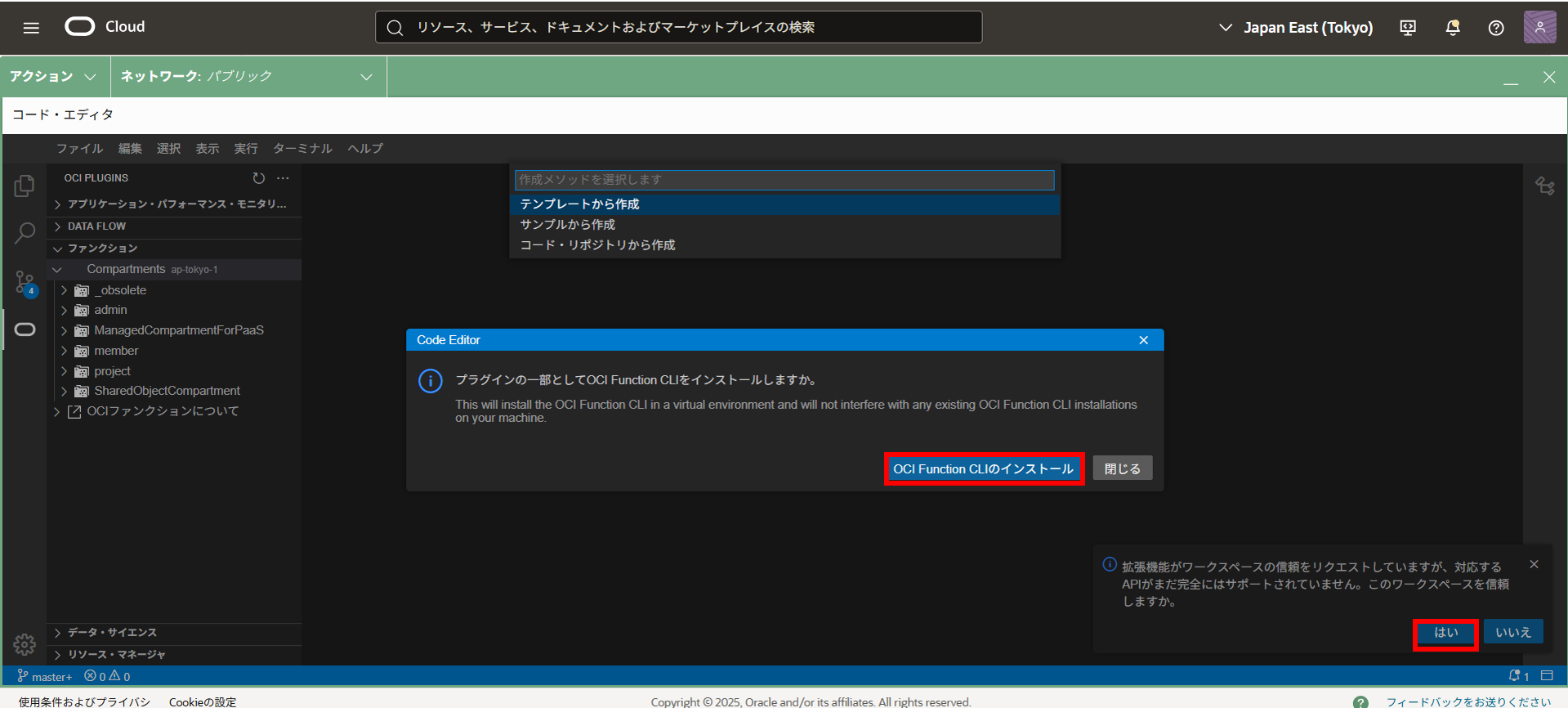This screenshot has height=708, width=1568.
Task: Open the notifications bell
Action: [x=1453, y=28]
